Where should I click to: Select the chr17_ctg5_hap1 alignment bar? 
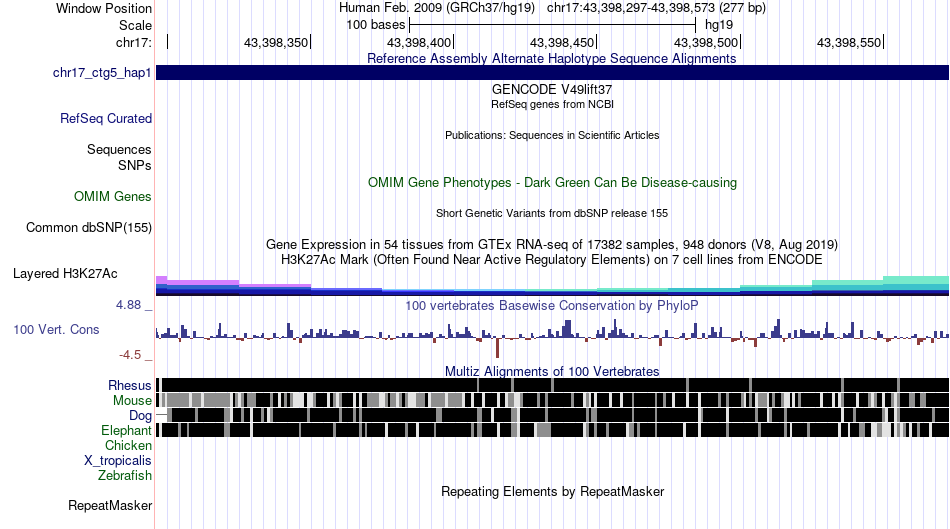553,73
